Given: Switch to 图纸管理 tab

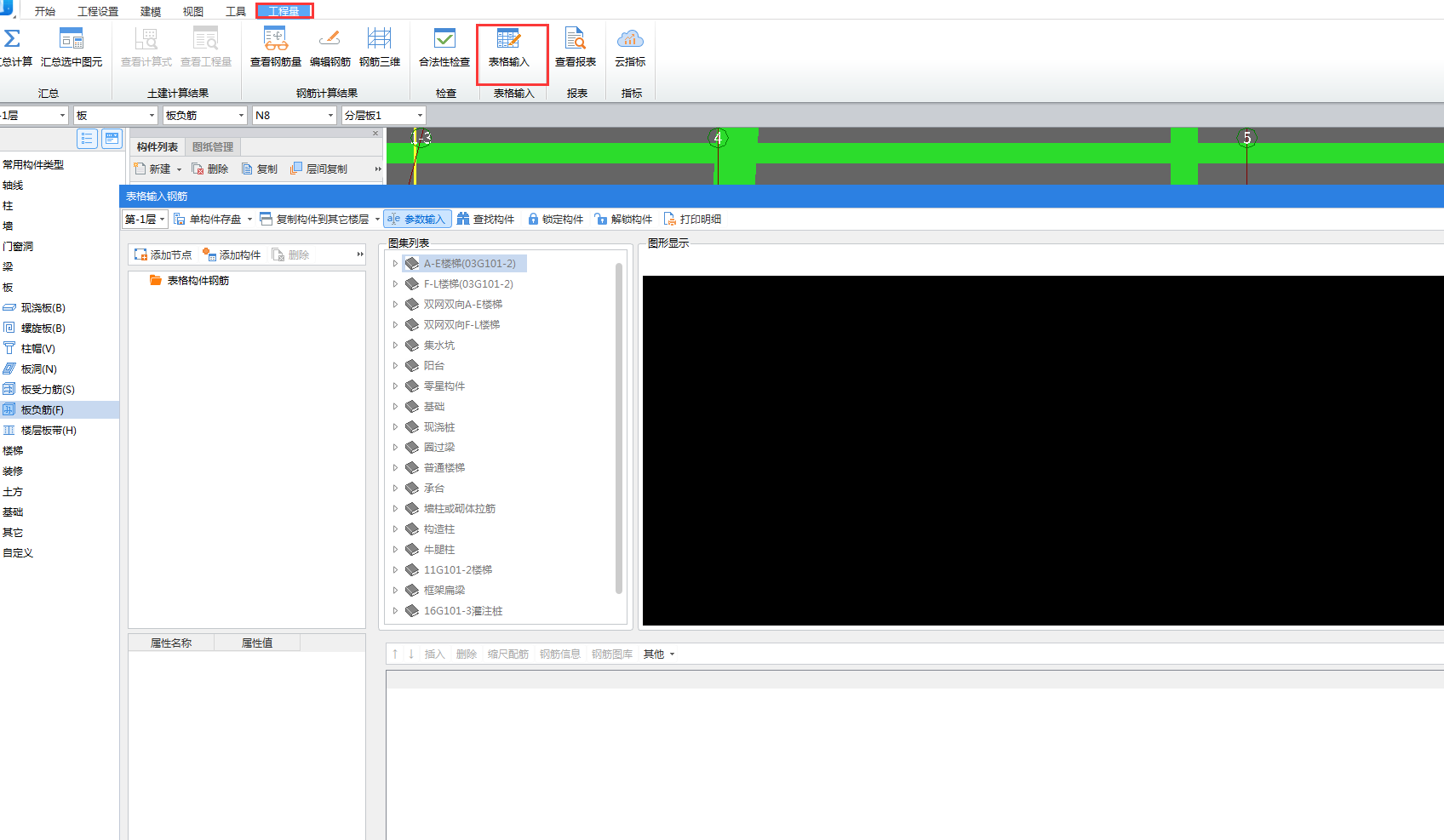Looking at the screenshot, I should pyautogui.click(x=213, y=146).
